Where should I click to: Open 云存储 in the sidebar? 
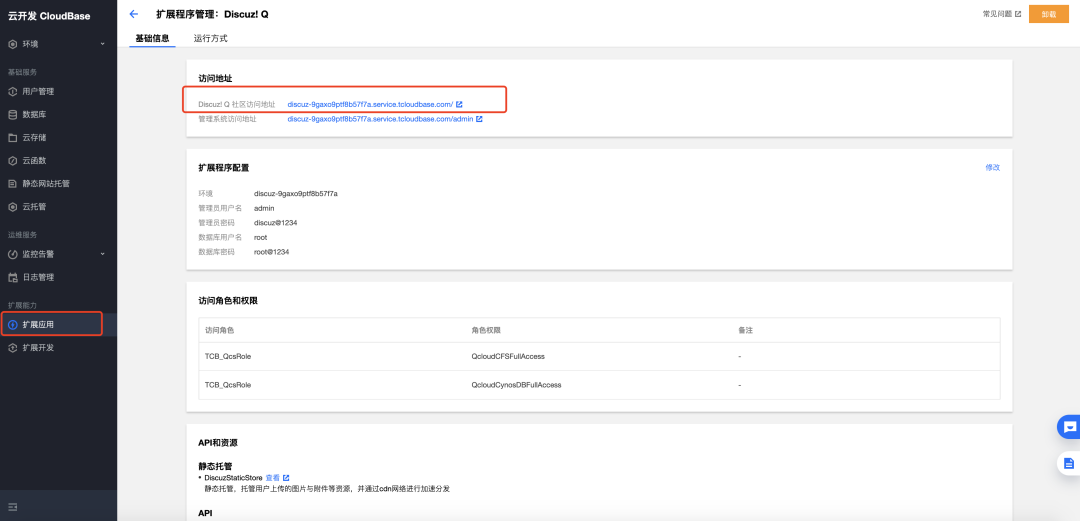[x=34, y=138]
